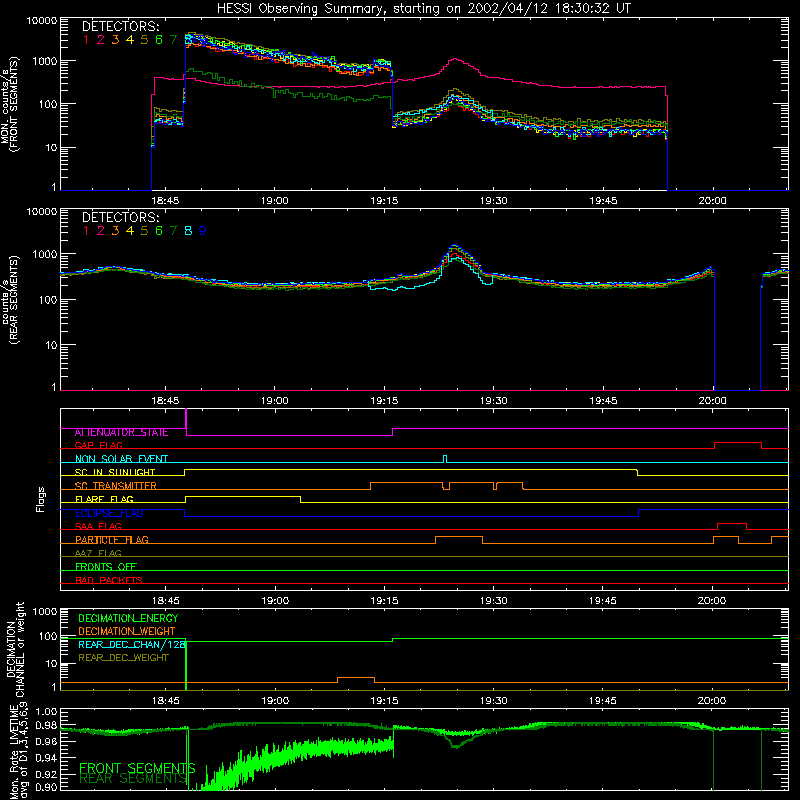The width and height of the screenshot is (800, 800).
Task: Click the DECIMATION_ENERGY legend label
Action: (128, 618)
